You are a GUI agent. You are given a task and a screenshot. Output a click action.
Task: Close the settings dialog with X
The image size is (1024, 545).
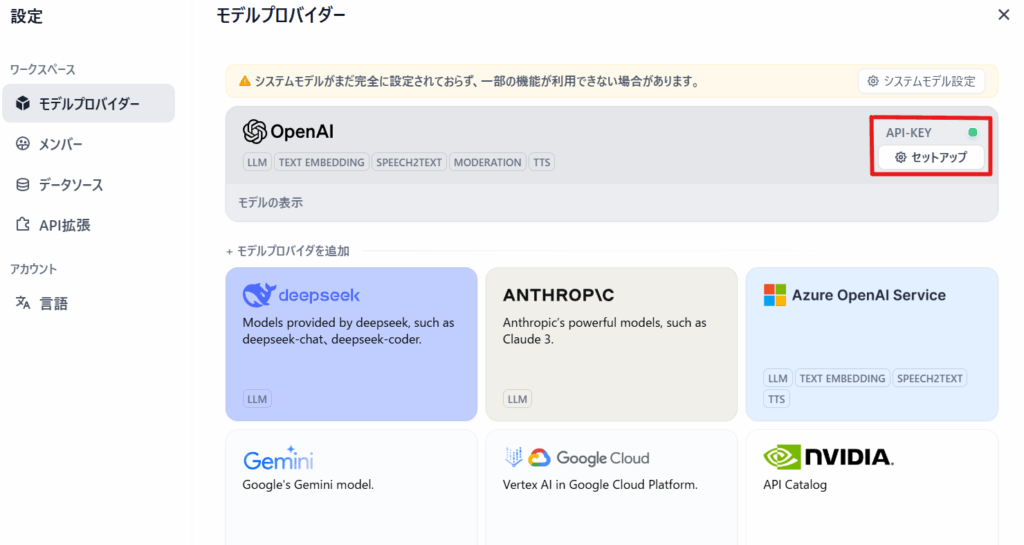(x=1003, y=14)
